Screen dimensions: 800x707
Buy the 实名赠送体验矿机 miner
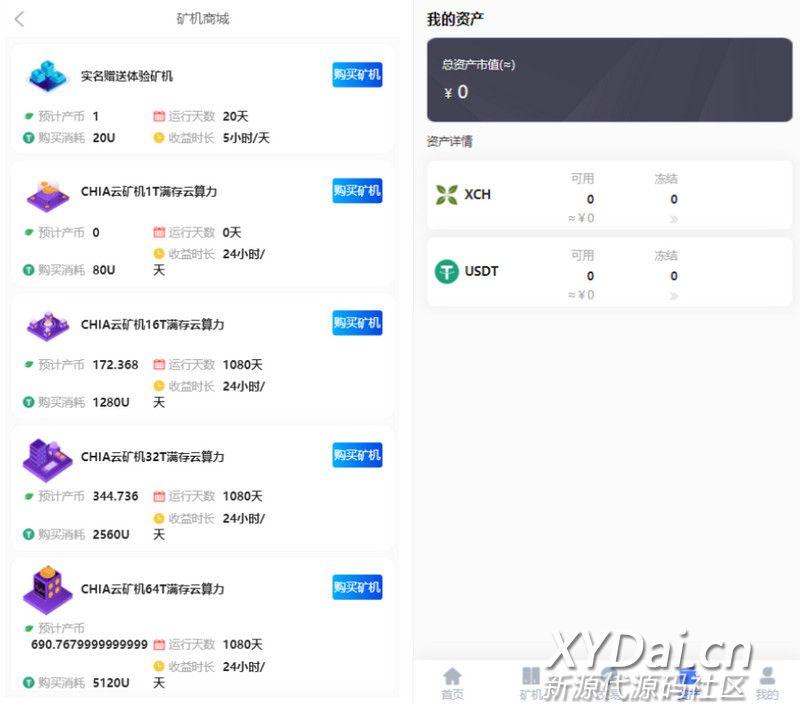point(357,75)
